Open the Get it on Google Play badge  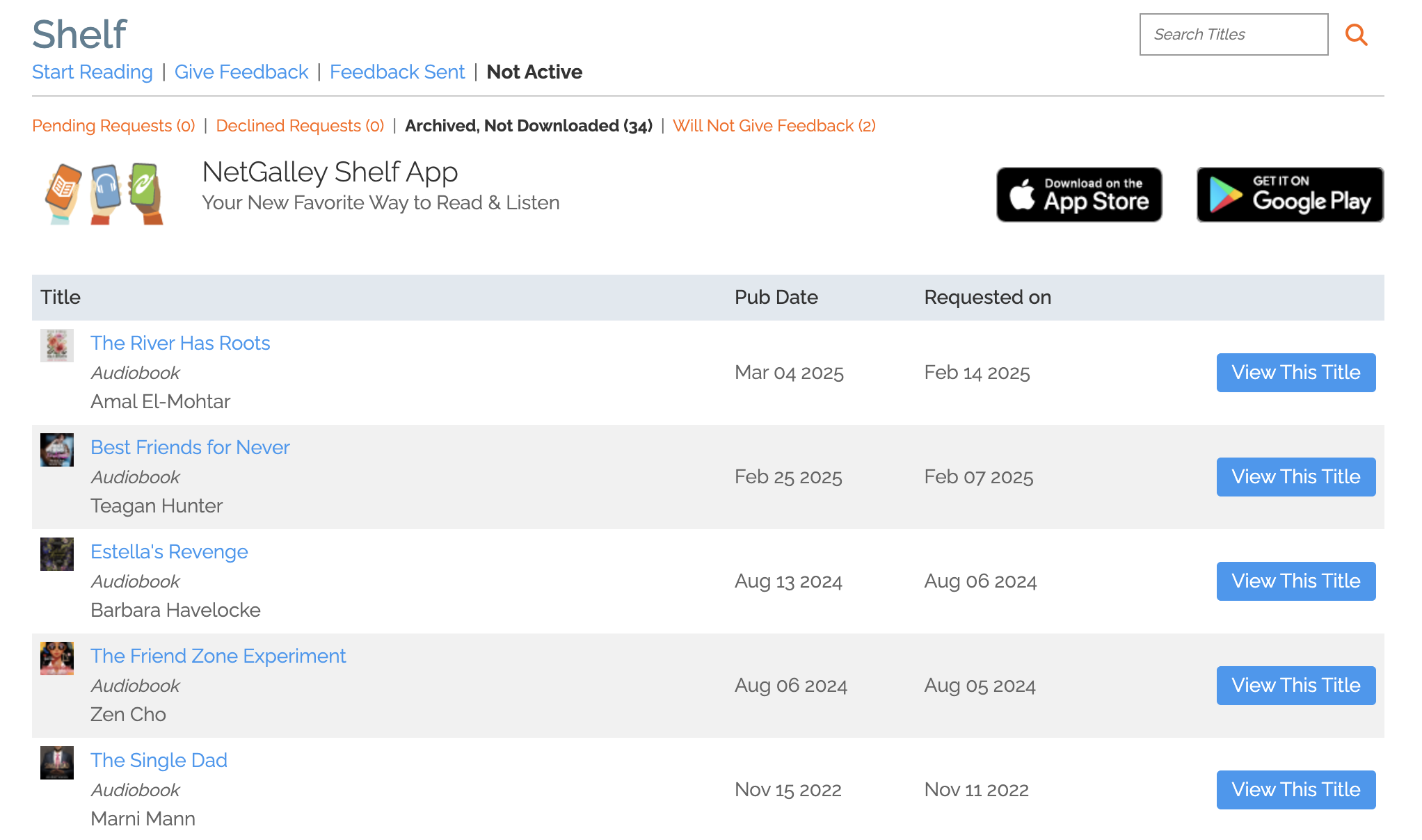pos(1290,195)
